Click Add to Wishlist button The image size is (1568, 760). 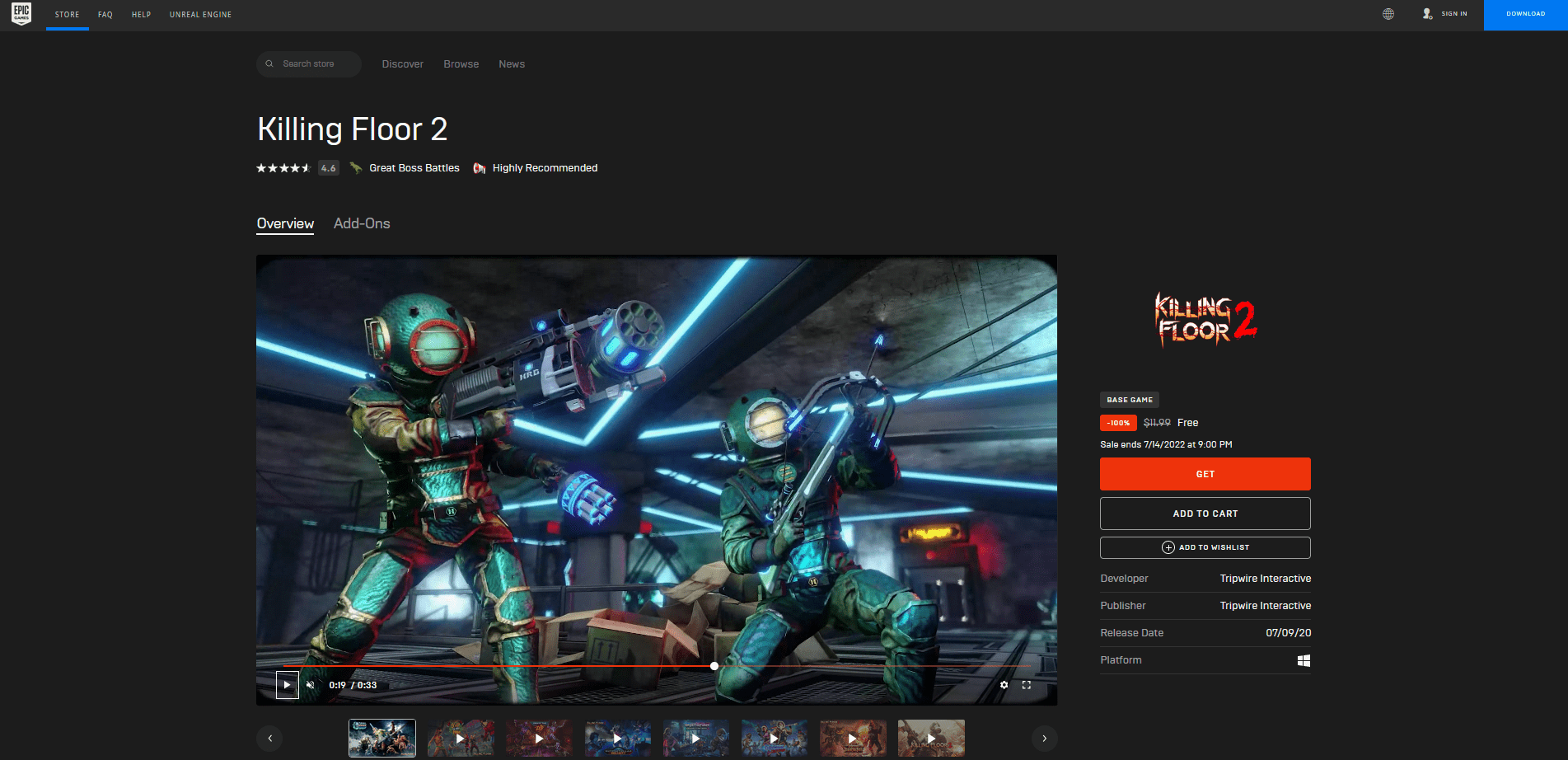click(x=1205, y=547)
